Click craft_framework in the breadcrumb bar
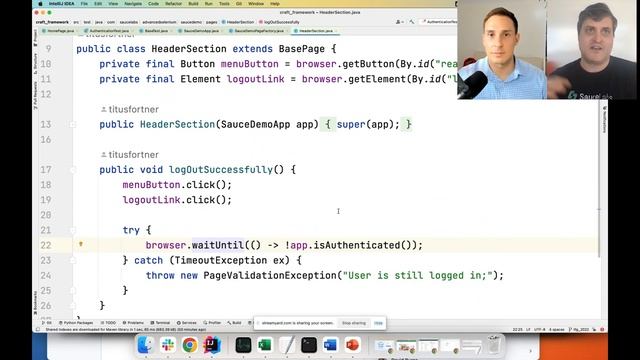 click(52, 22)
